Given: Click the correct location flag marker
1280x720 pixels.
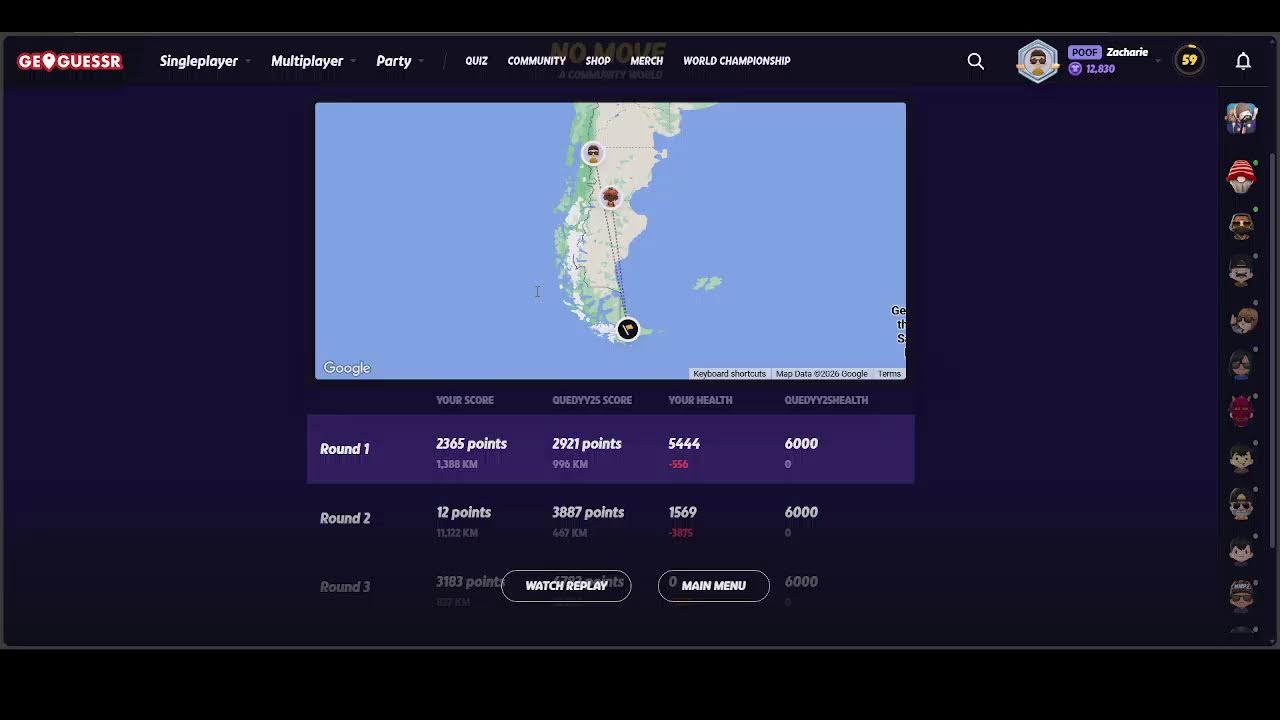Looking at the screenshot, I should 627,329.
